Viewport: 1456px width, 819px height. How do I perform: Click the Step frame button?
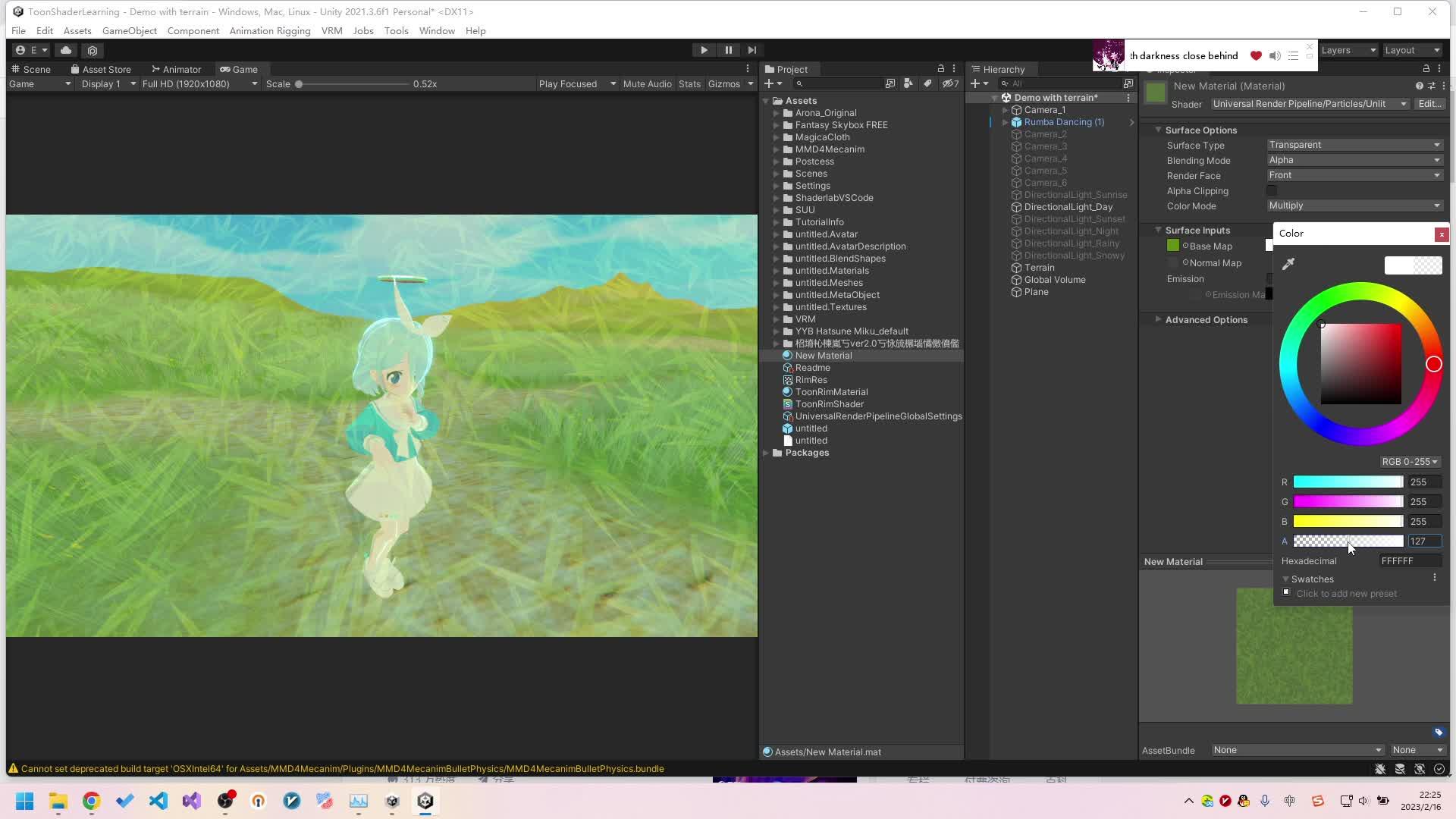coord(752,49)
